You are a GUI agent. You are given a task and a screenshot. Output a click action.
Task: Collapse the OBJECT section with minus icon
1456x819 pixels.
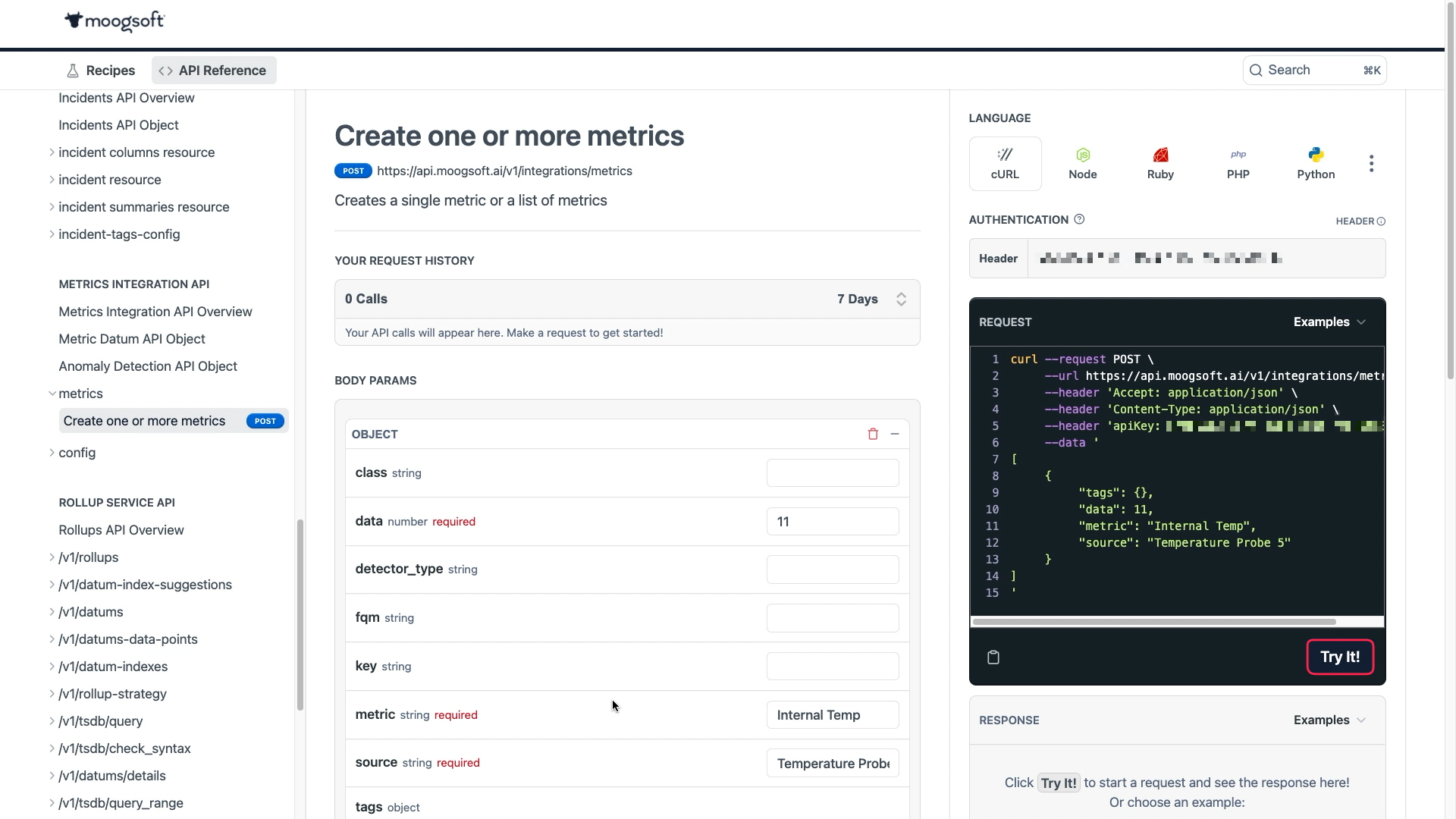point(895,435)
